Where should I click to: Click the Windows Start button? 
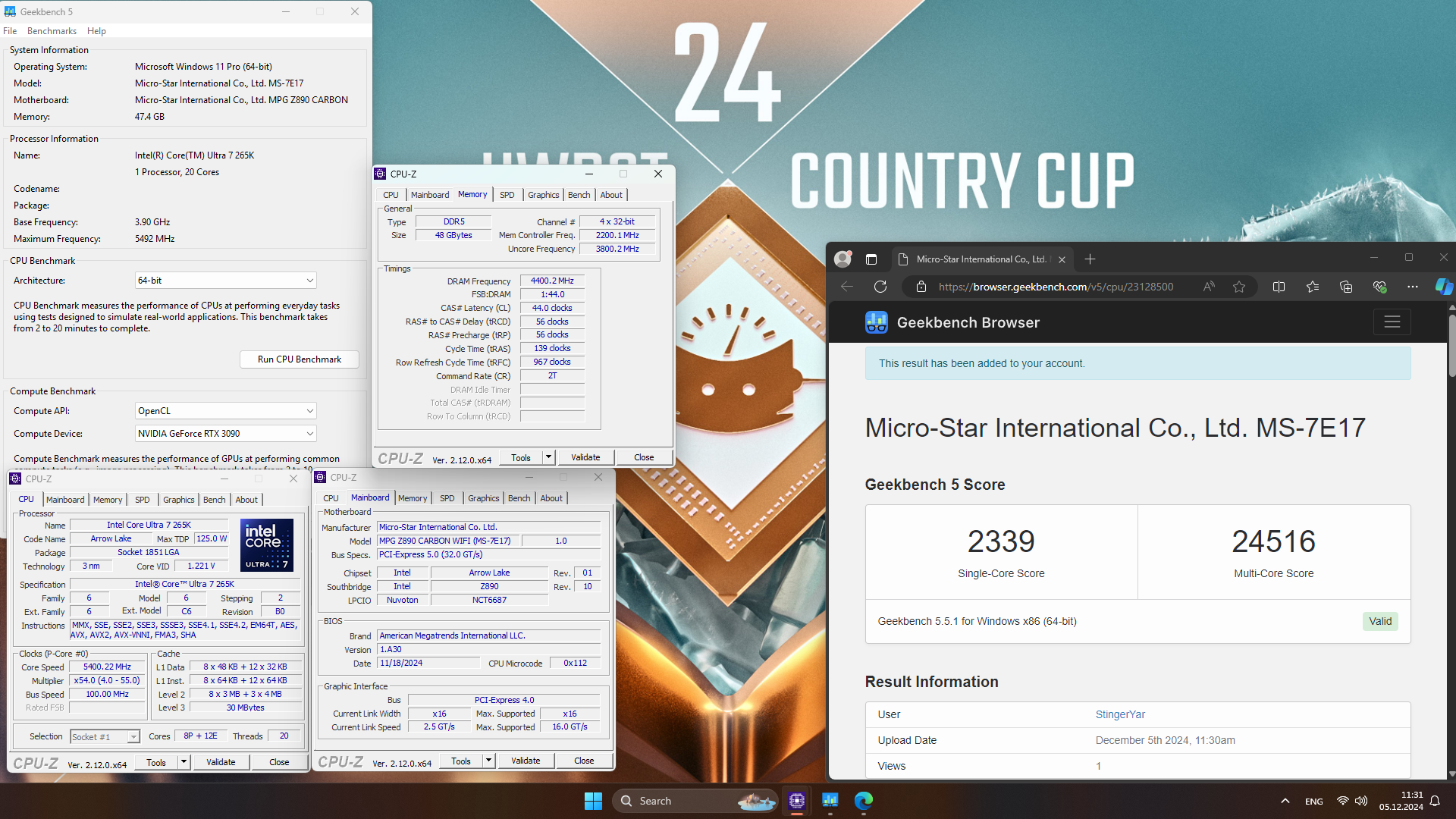pos(593,801)
